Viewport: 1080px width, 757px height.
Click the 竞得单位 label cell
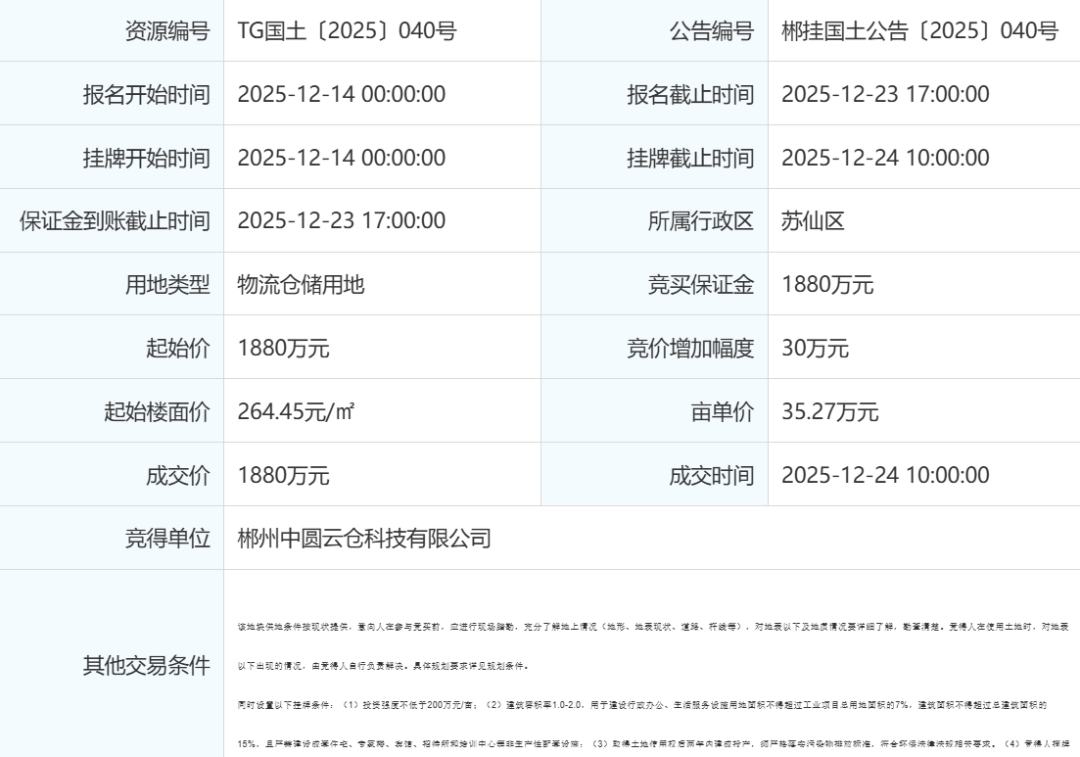click(x=167, y=539)
